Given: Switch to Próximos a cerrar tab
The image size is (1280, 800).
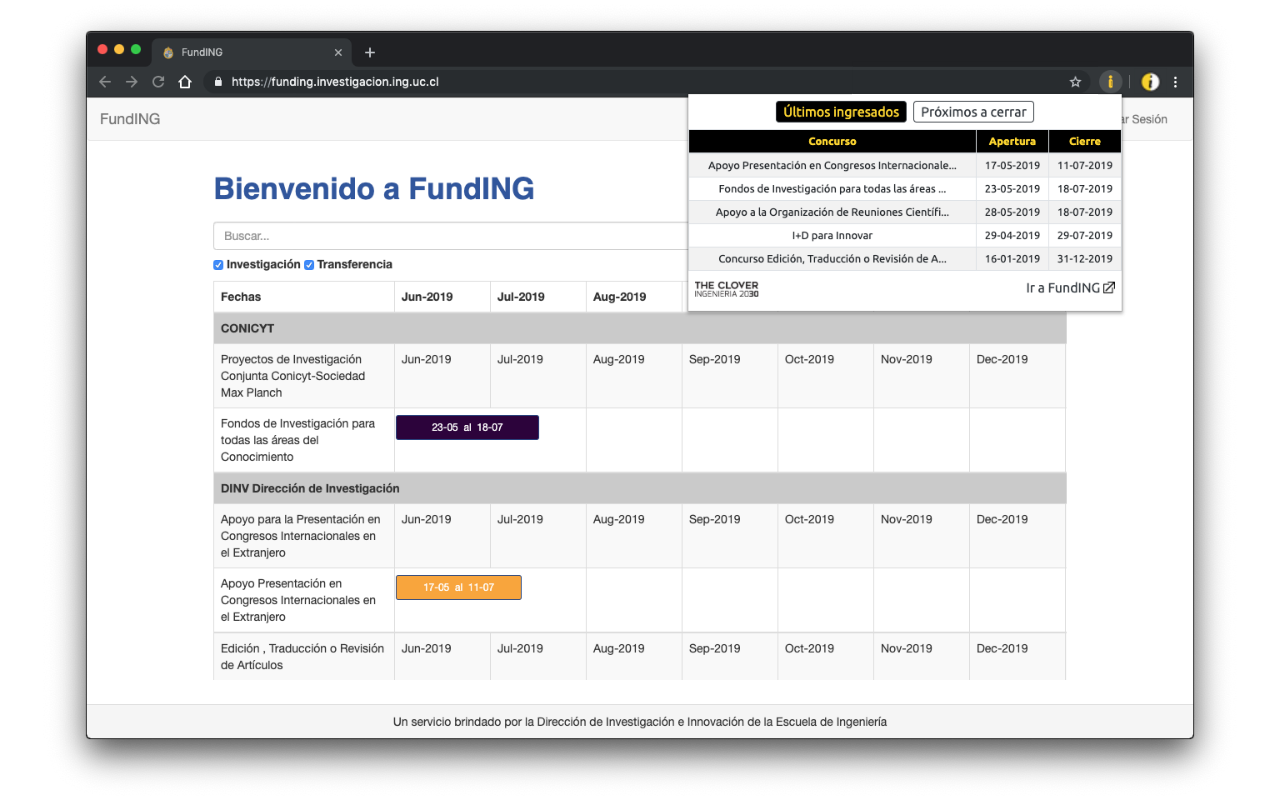Looking at the screenshot, I should [x=973, y=112].
